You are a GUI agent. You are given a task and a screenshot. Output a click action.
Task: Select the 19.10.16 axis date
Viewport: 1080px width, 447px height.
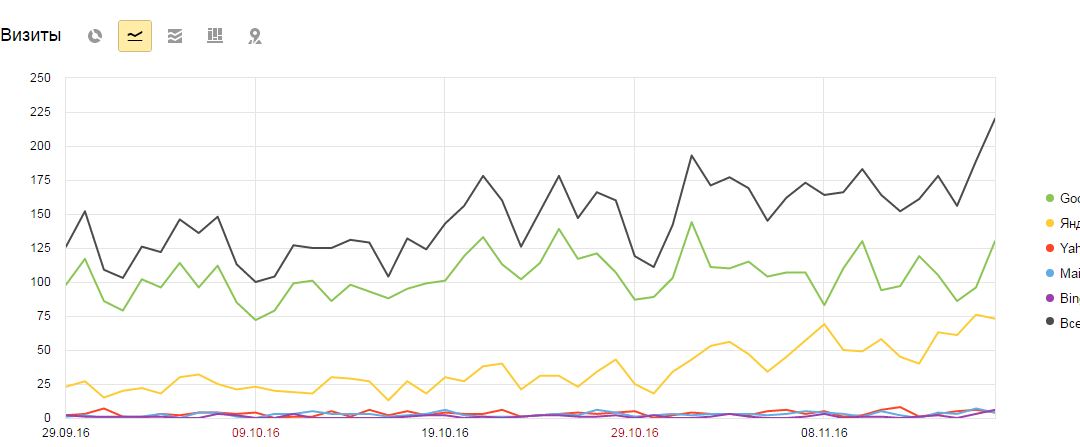tap(445, 432)
